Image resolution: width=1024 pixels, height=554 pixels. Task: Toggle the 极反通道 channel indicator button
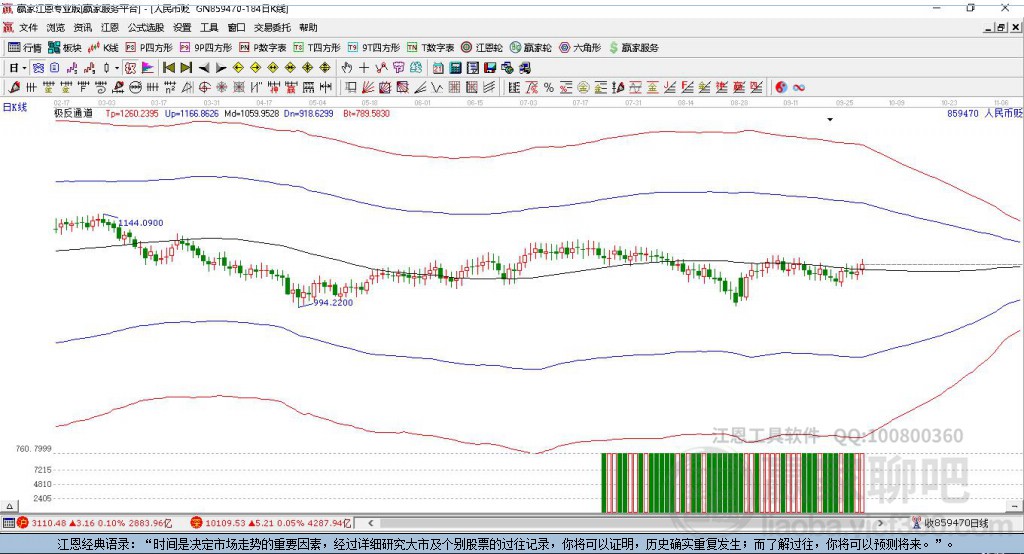click(x=73, y=114)
